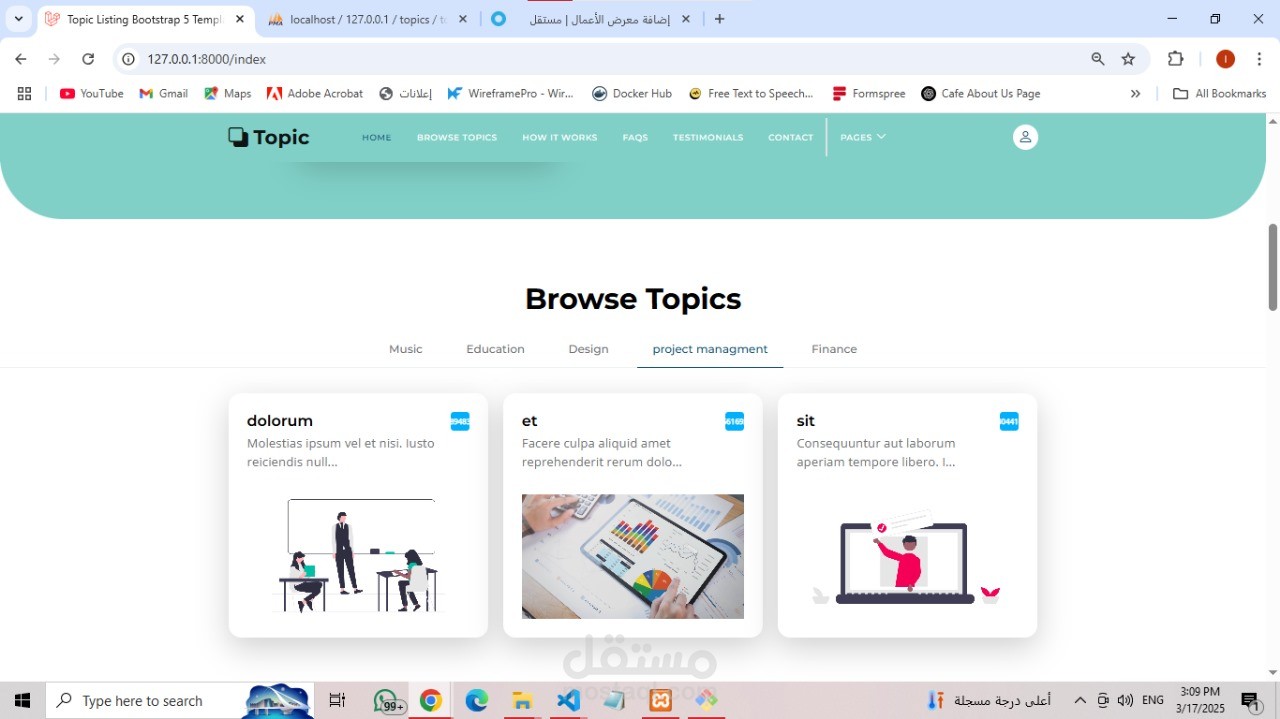Open the Gmail bookmark
This screenshot has width=1280, height=719.
[163, 93]
